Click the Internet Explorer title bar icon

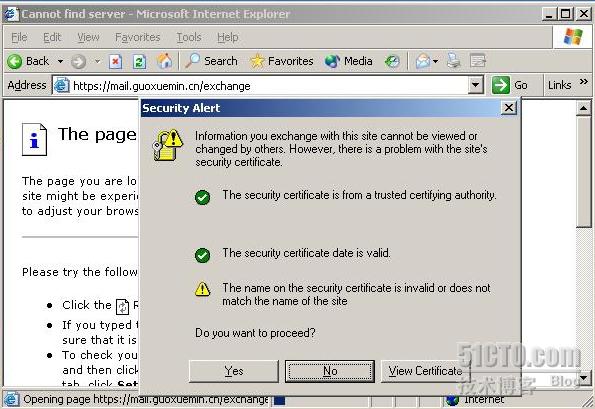coord(11,14)
